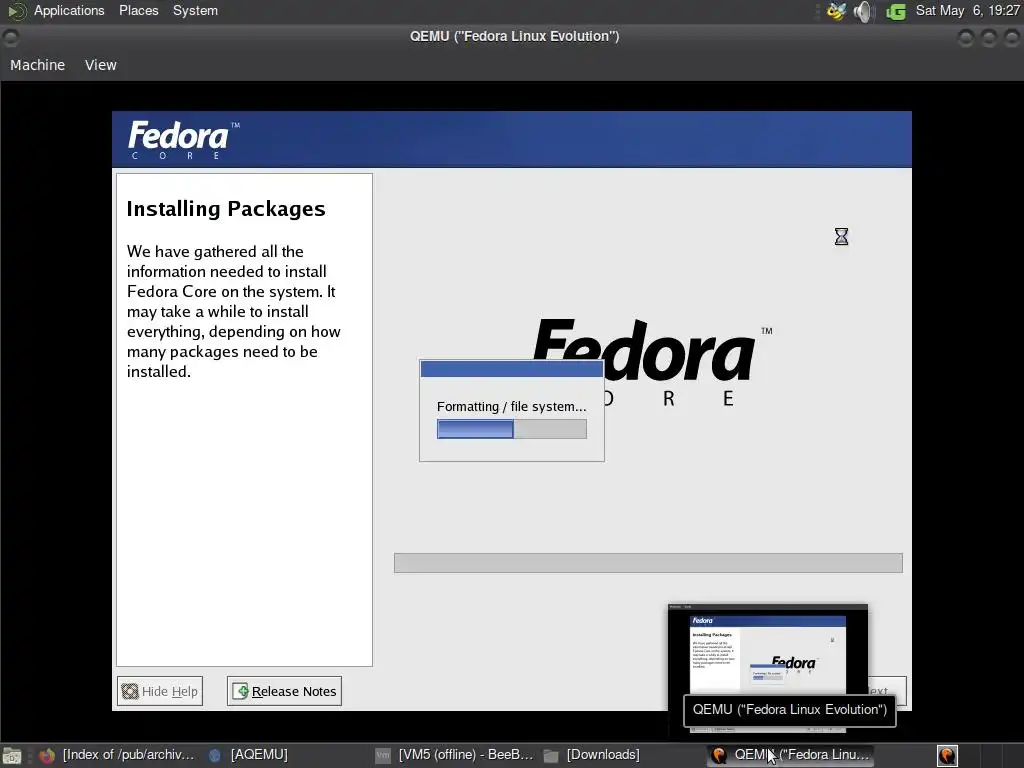Click the Release Notes button
The image size is (1024, 768).
[x=284, y=691]
